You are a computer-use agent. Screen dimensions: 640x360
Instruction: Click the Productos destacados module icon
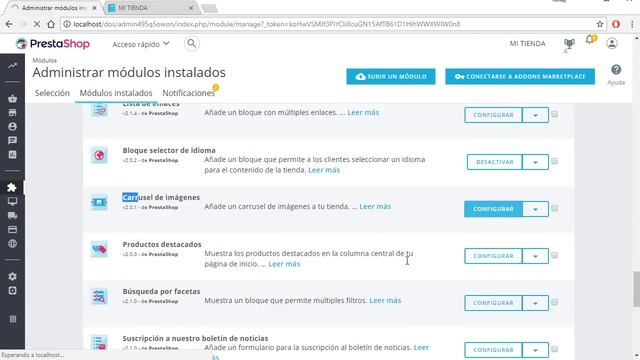[99, 249]
